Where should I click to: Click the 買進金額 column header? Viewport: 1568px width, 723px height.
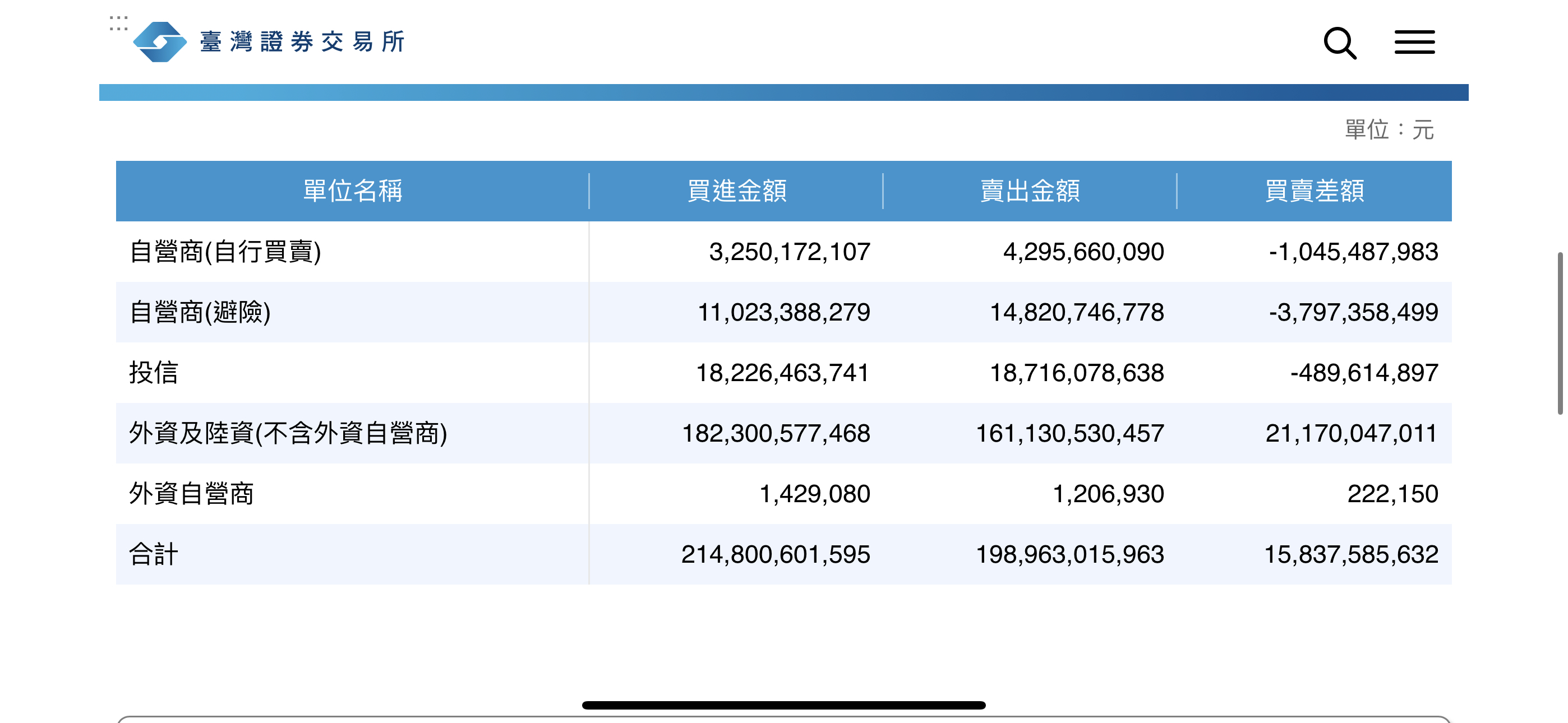(x=736, y=191)
